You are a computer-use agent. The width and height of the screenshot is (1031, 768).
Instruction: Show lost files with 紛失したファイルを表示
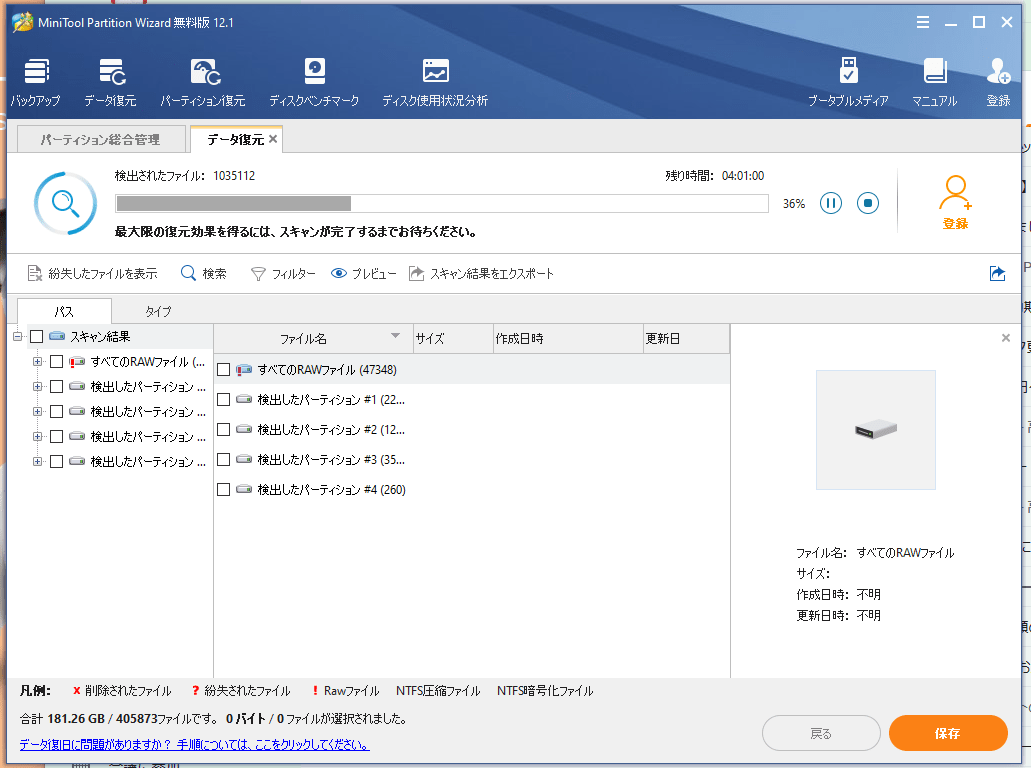(93, 274)
